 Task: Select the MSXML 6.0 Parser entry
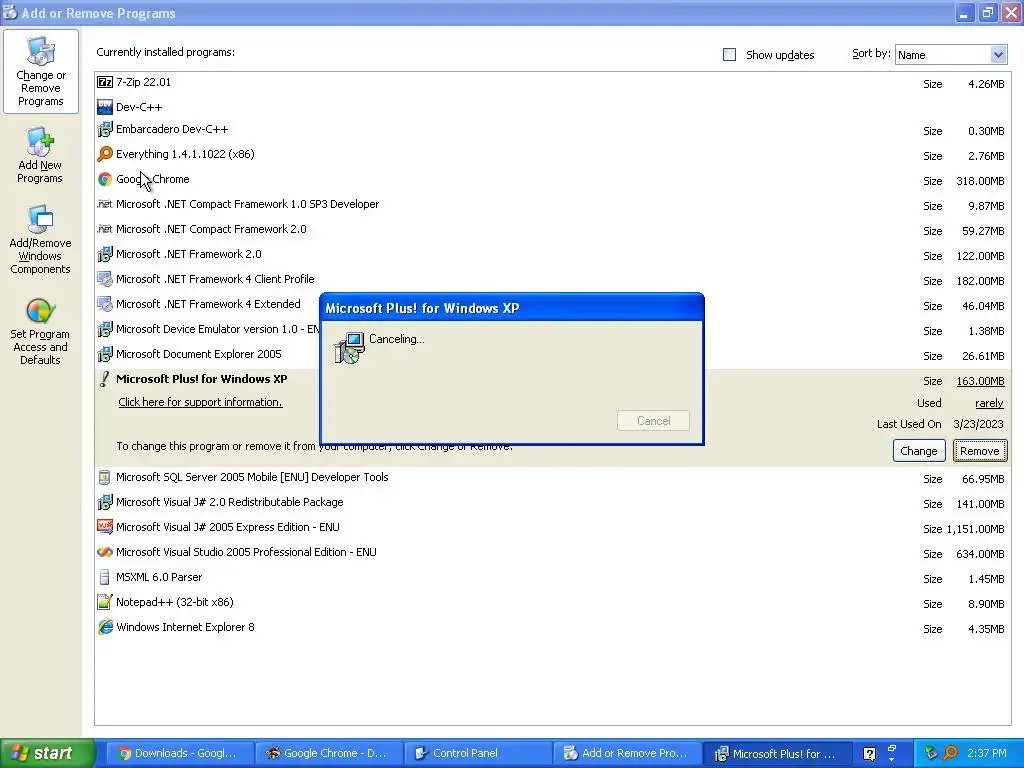click(159, 577)
